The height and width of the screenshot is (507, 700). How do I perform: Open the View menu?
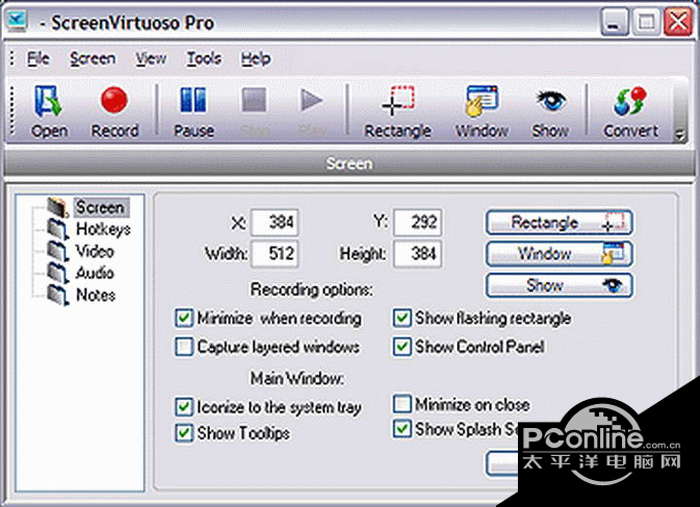coord(151,58)
